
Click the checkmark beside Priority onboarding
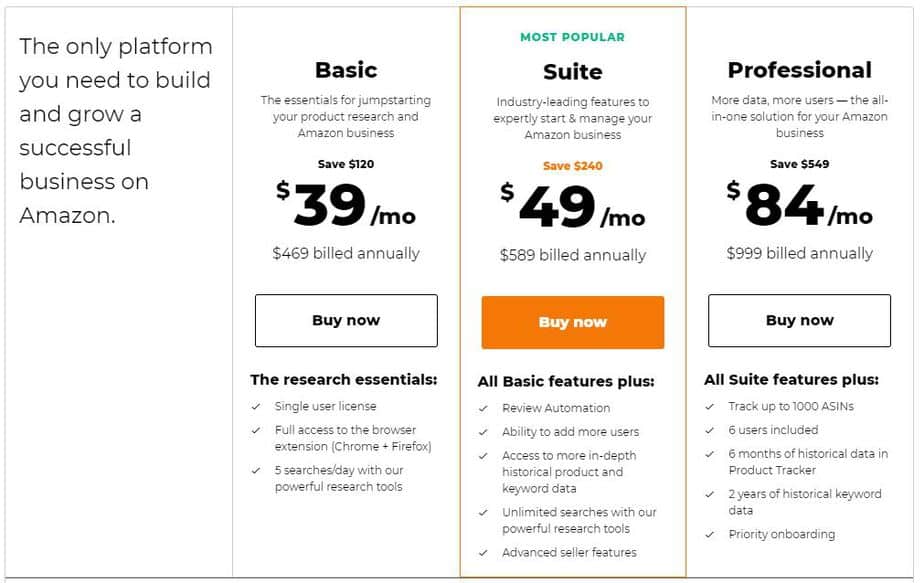[x=710, y=534]
